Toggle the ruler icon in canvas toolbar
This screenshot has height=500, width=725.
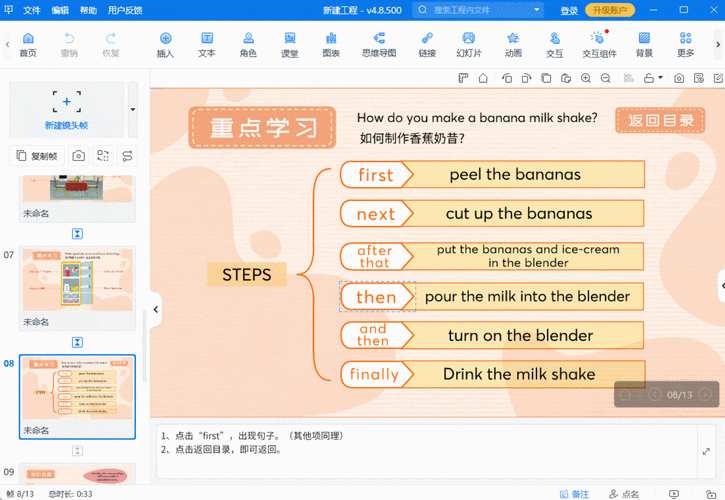coord(463,78)
